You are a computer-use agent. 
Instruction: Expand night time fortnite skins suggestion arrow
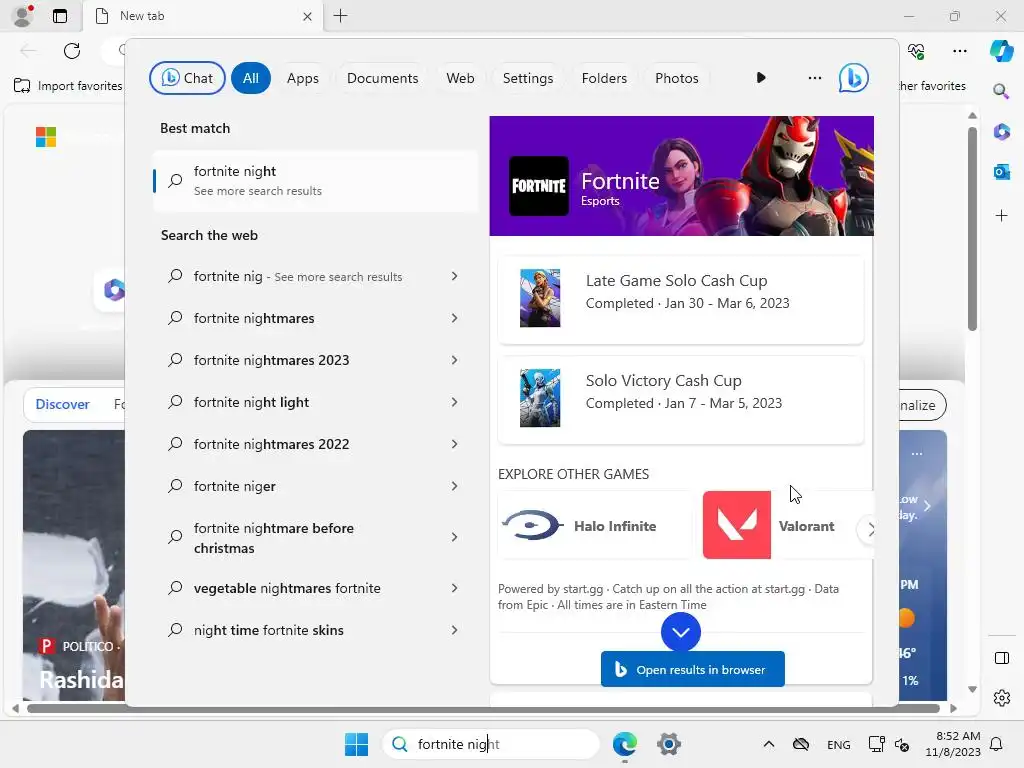point(455,630)
